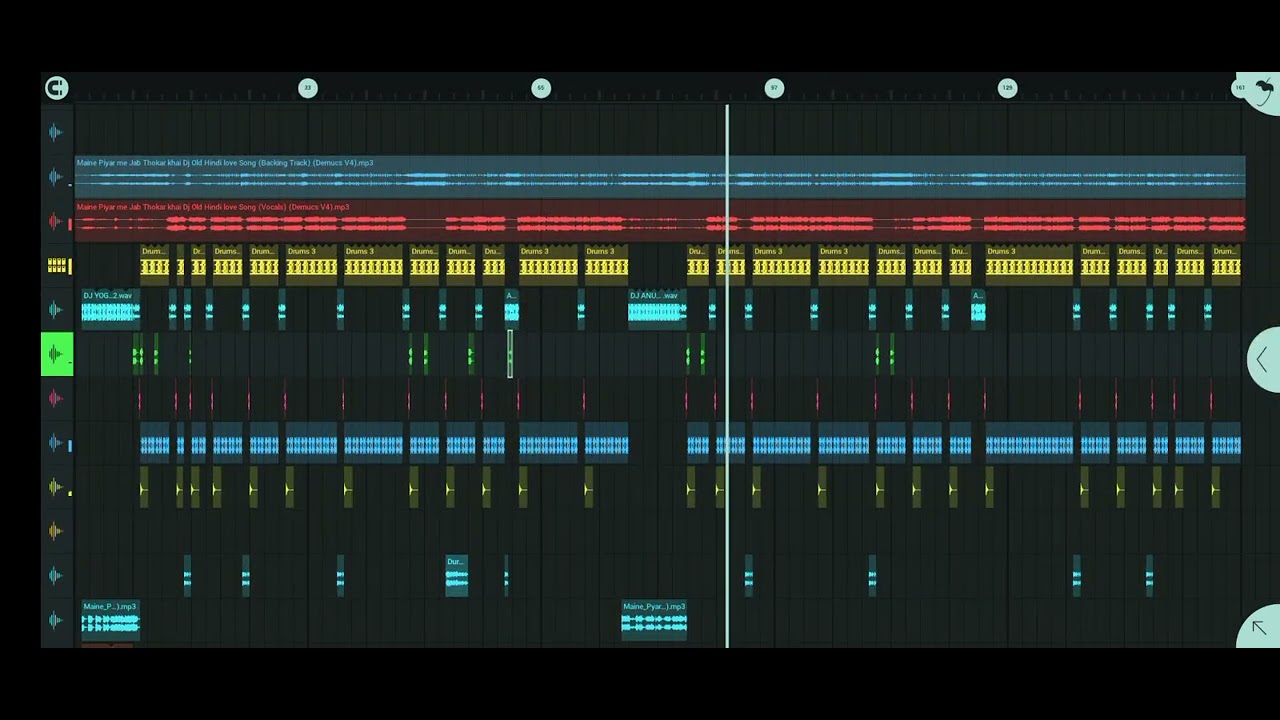Screen dimensions: 1280x720
Task: Select the Maine_Pyar...).mp3 clip in bottom track
Action: [654, 619]
